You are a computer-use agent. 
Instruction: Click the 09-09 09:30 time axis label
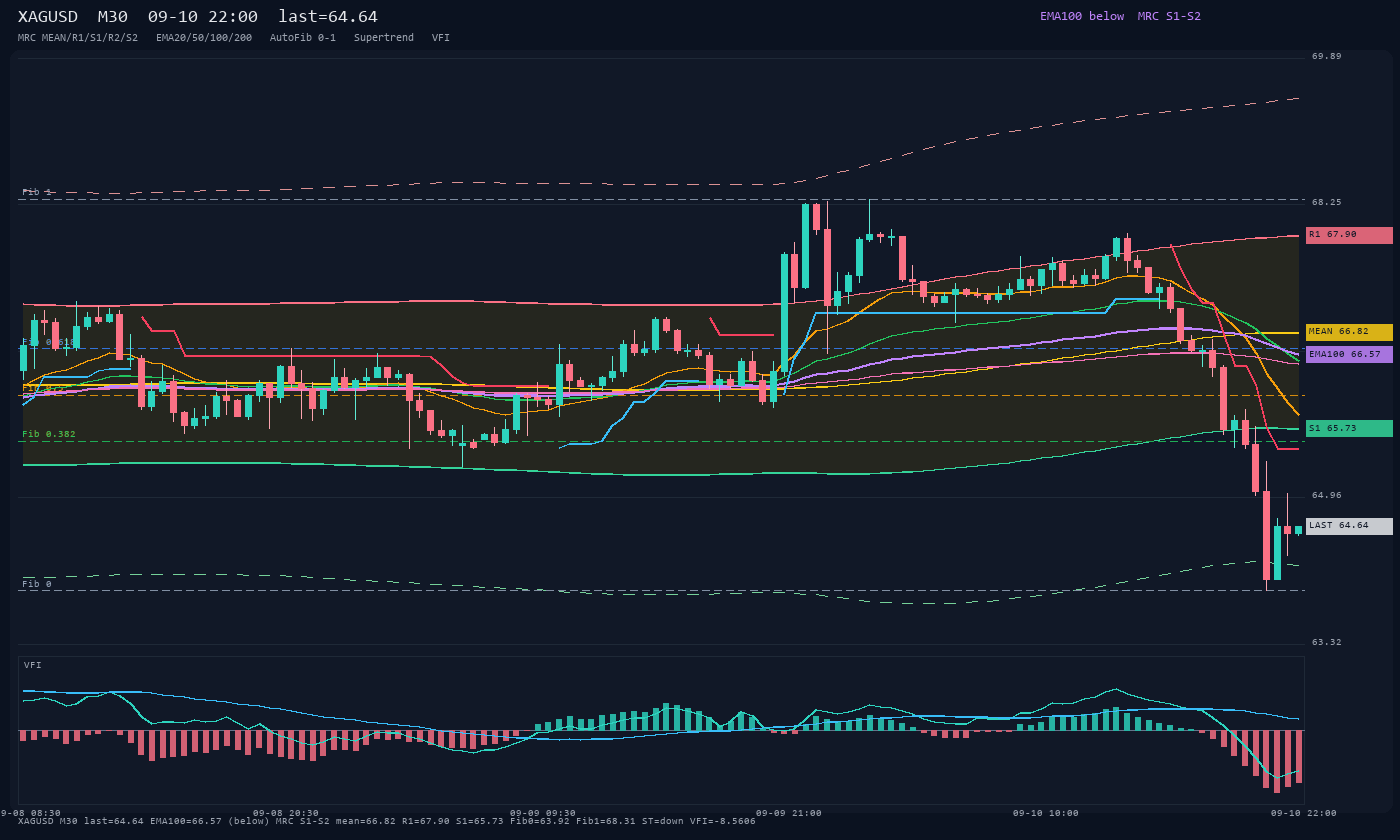click(x=543, y=813)
